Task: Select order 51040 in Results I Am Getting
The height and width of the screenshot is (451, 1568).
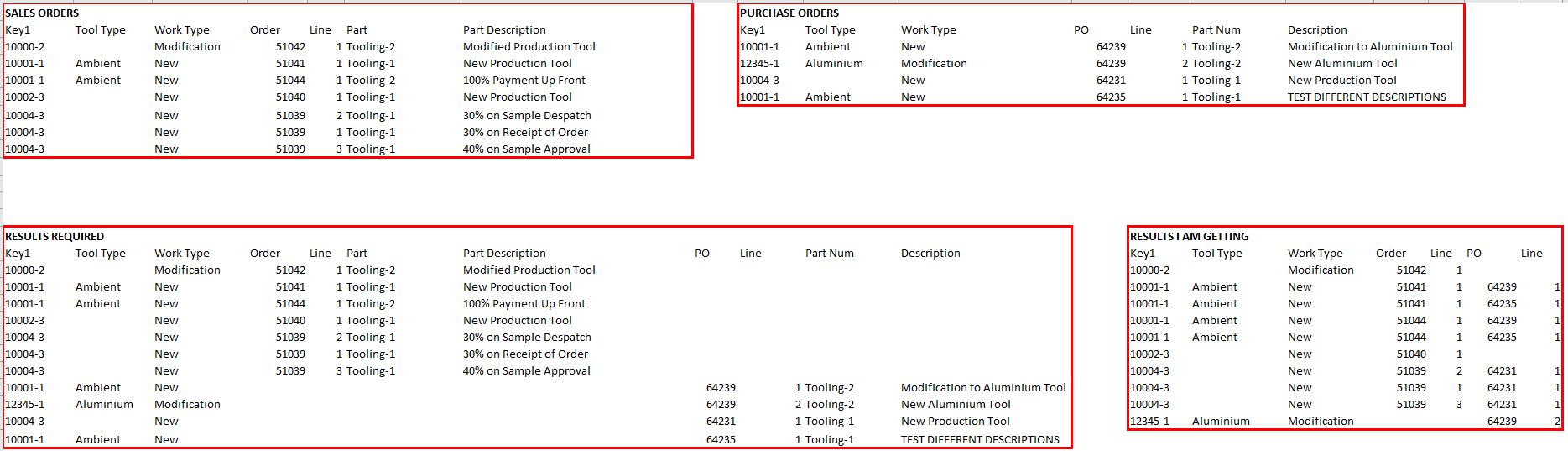Action: click(x=1411, y=354)
